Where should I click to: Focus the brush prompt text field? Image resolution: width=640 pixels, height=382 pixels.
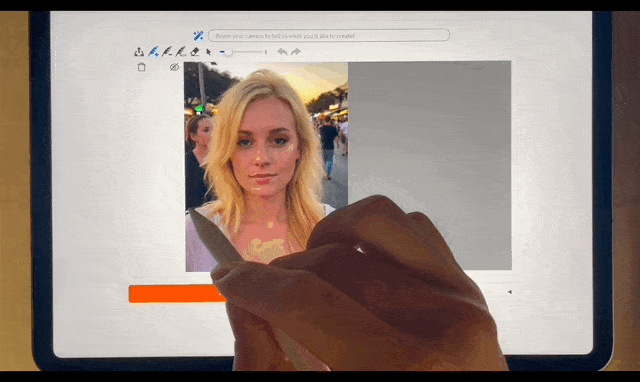point(329,36)
